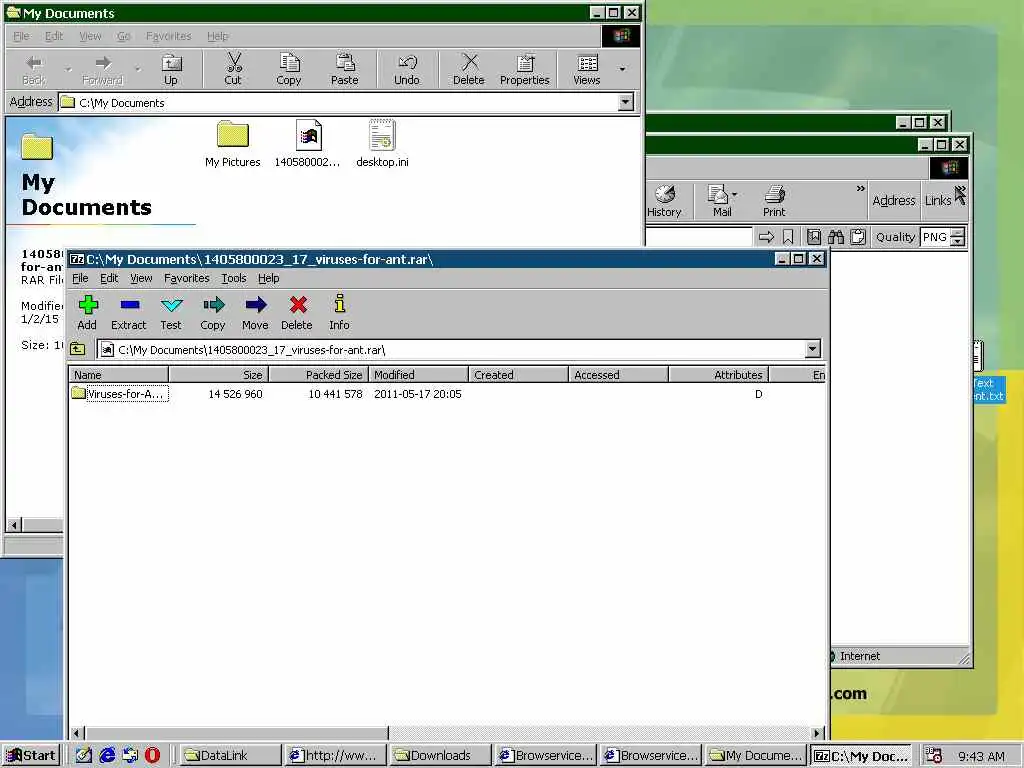This screenshot has width=1024, height=768.
Task: Expand hidden browser toolbar buttons chevron
Action: (x=861, y=189)
